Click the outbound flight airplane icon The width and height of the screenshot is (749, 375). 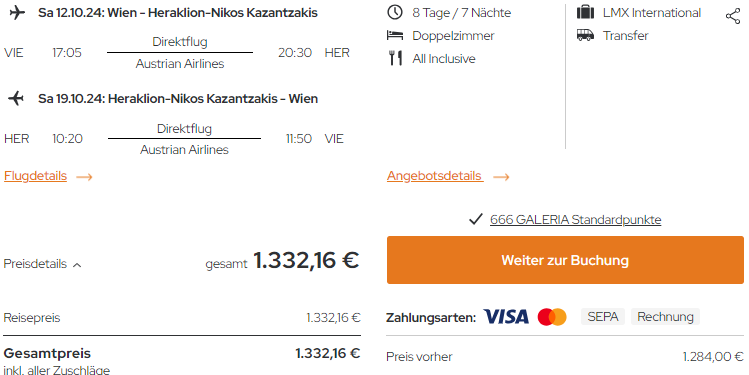(x=17, y=12)
